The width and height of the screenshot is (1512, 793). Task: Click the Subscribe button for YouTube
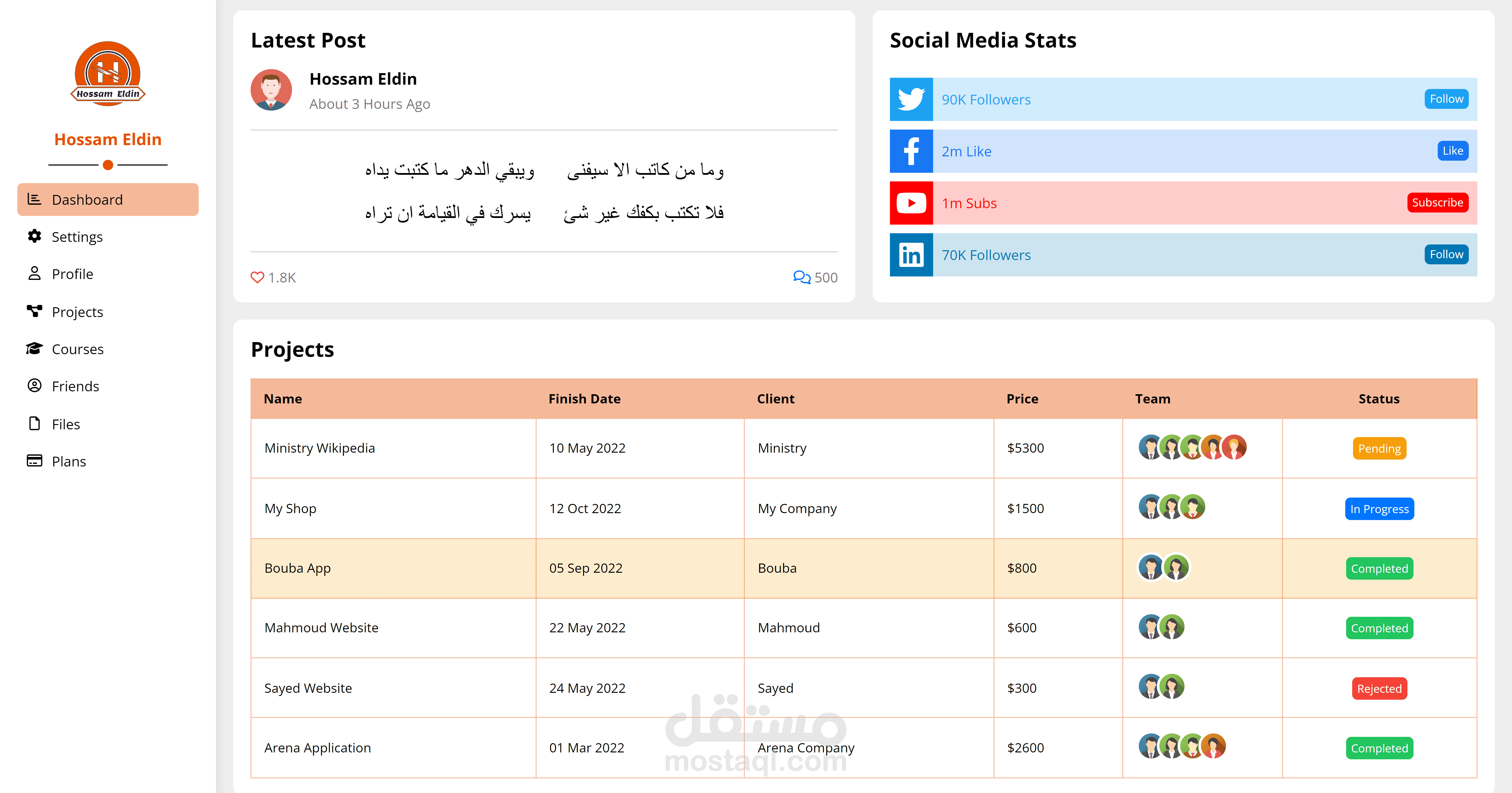point(1437,202)
